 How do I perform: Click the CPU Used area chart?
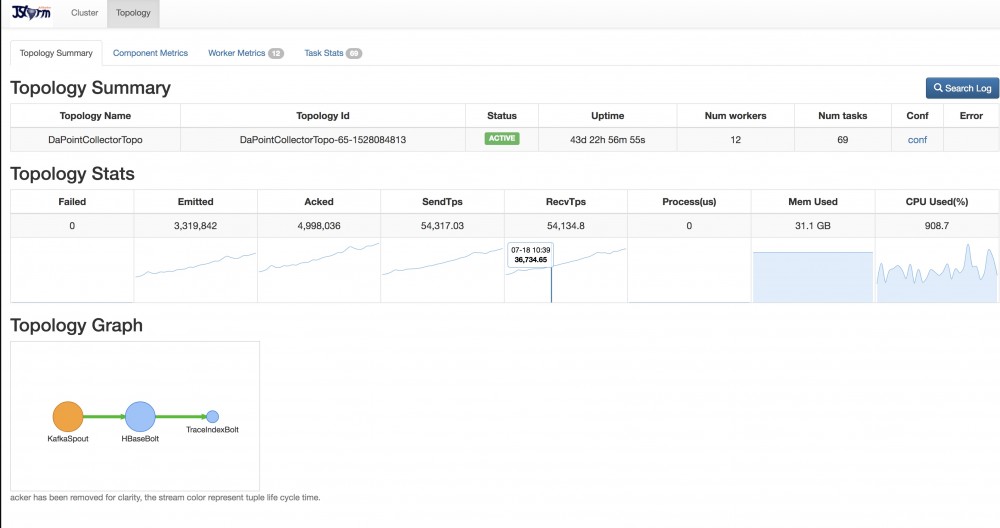[937, 276]
